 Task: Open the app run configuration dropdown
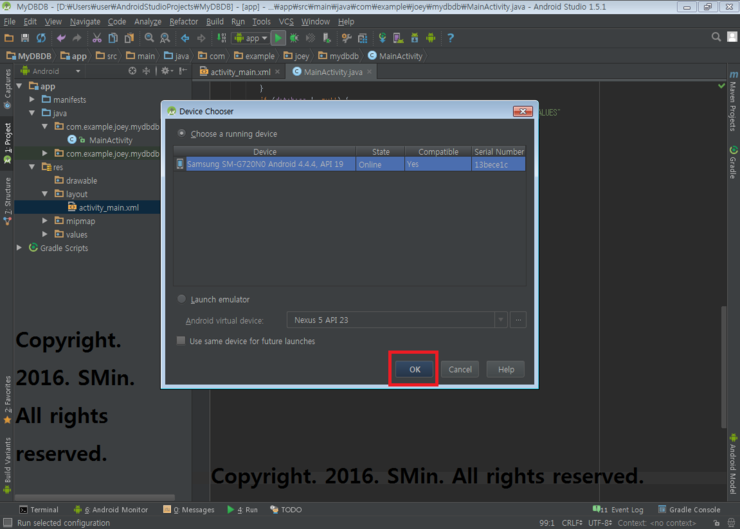(251, 38)
